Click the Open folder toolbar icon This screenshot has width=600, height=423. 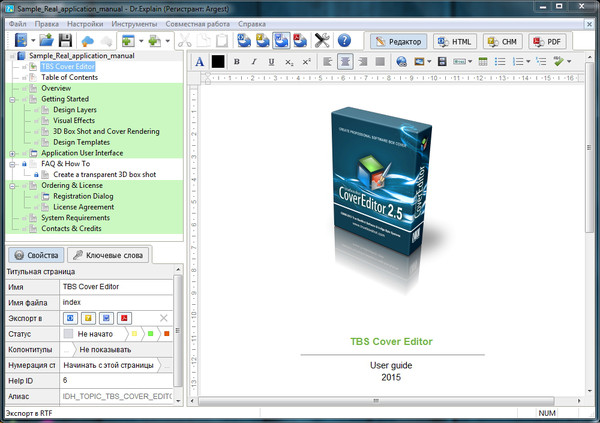45,41
